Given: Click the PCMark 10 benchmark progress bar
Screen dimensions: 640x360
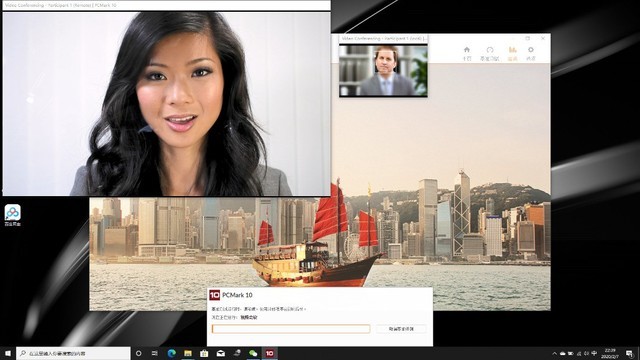Looking at the screenshot, I should click(x=291, y=329).
